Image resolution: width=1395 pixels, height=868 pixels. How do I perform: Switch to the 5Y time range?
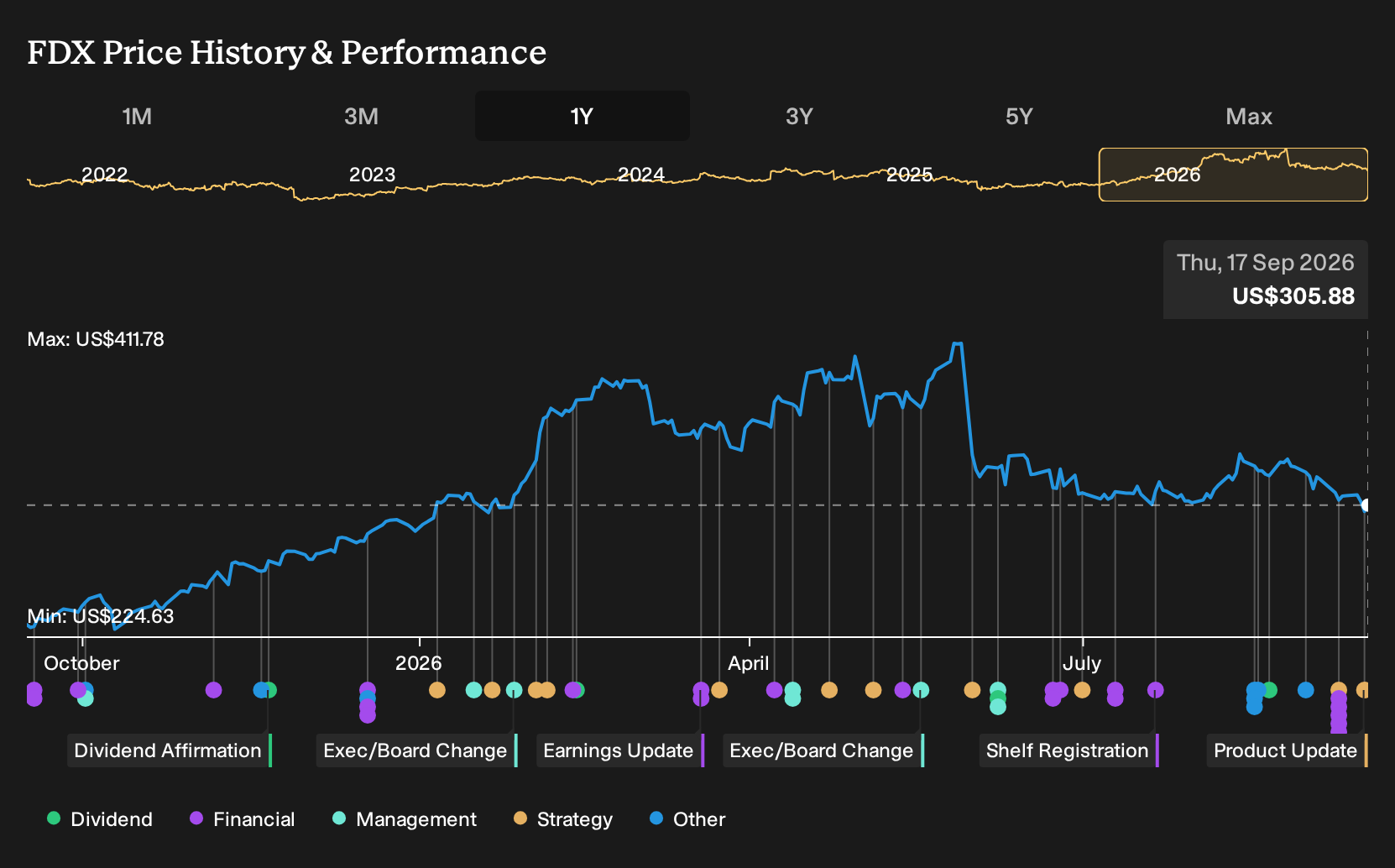[x=1019, y=116]
